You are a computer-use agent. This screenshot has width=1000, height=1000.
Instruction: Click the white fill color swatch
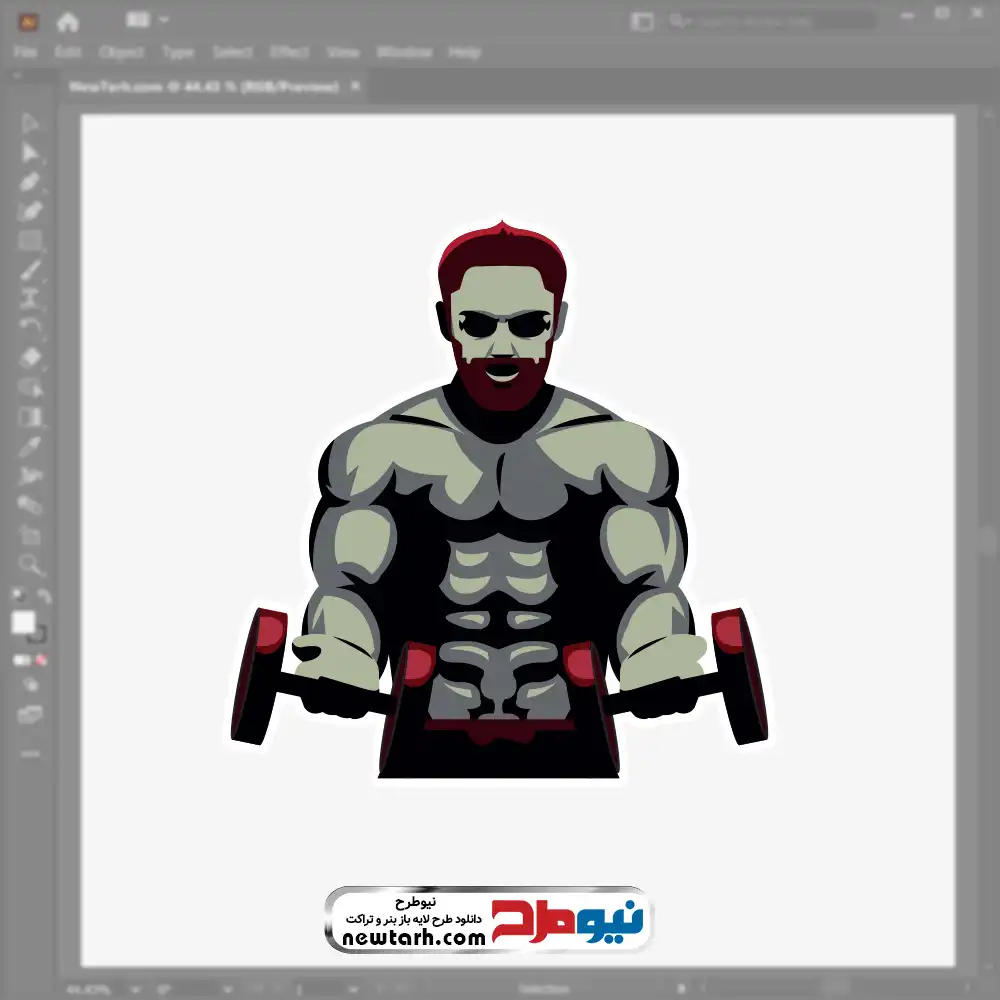[24, 623]
